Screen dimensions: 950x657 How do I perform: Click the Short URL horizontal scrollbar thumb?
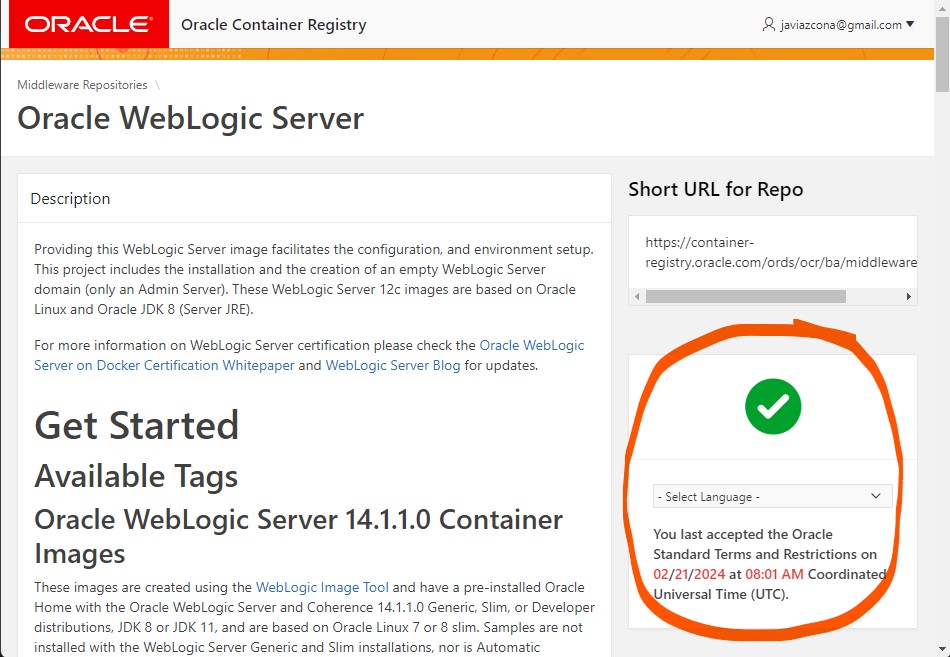coord(745,296)
